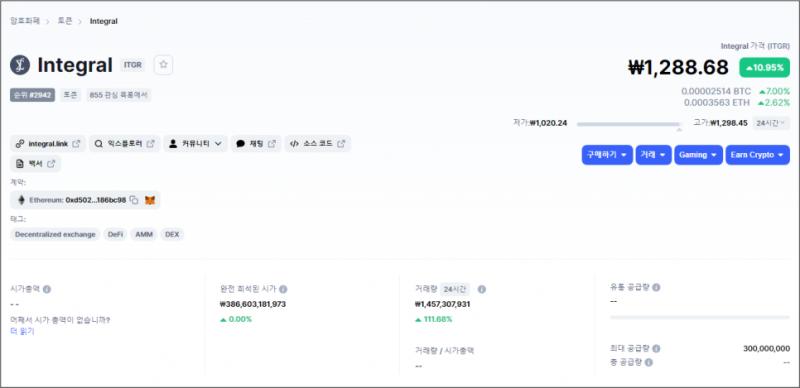The image size is (800, 388).
Task: Click info icon next to 유통 공급량
Action: pos(656,287)
